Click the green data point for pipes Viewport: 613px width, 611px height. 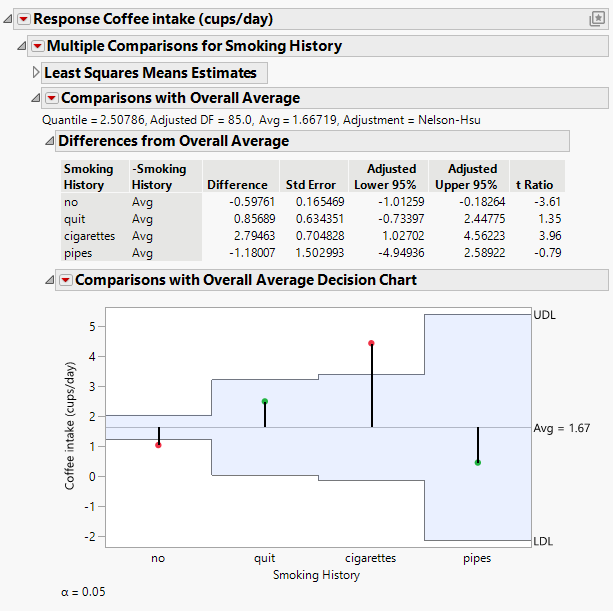coord(478,462)
